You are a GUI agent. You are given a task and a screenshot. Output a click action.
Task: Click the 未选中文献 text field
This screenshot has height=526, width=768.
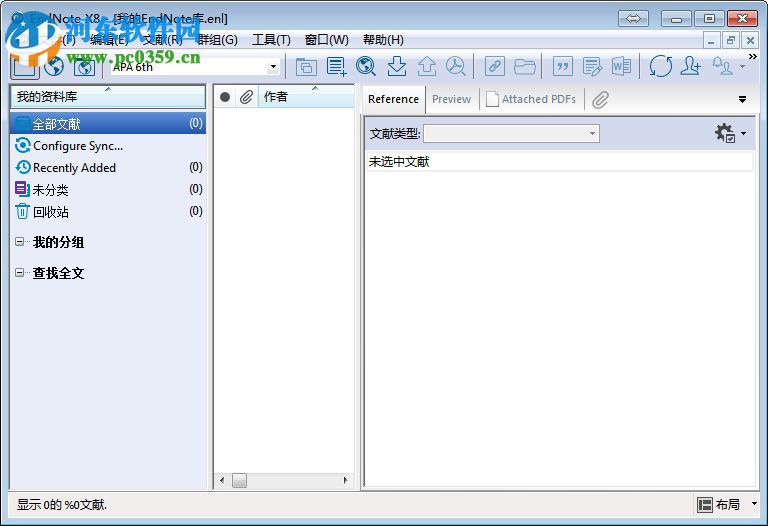click(x=559, y=162)
